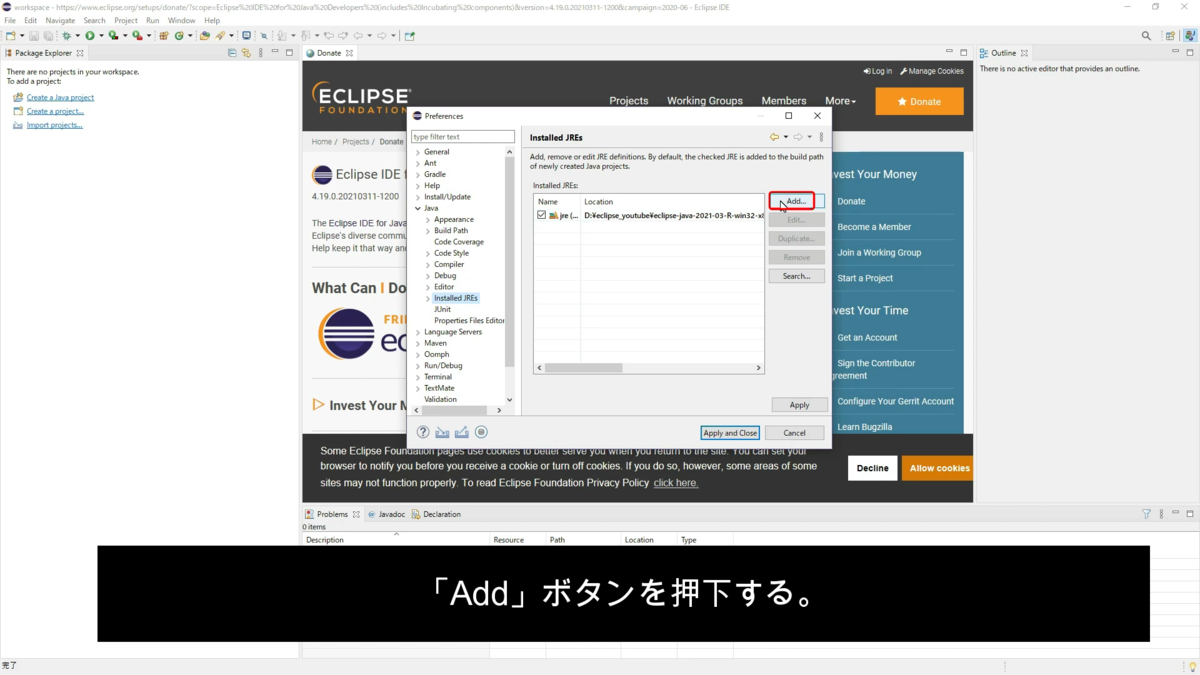The image size is (1200, 675).
Task: Click the Debug bug icon in toolbar
Action: (66, 36)
